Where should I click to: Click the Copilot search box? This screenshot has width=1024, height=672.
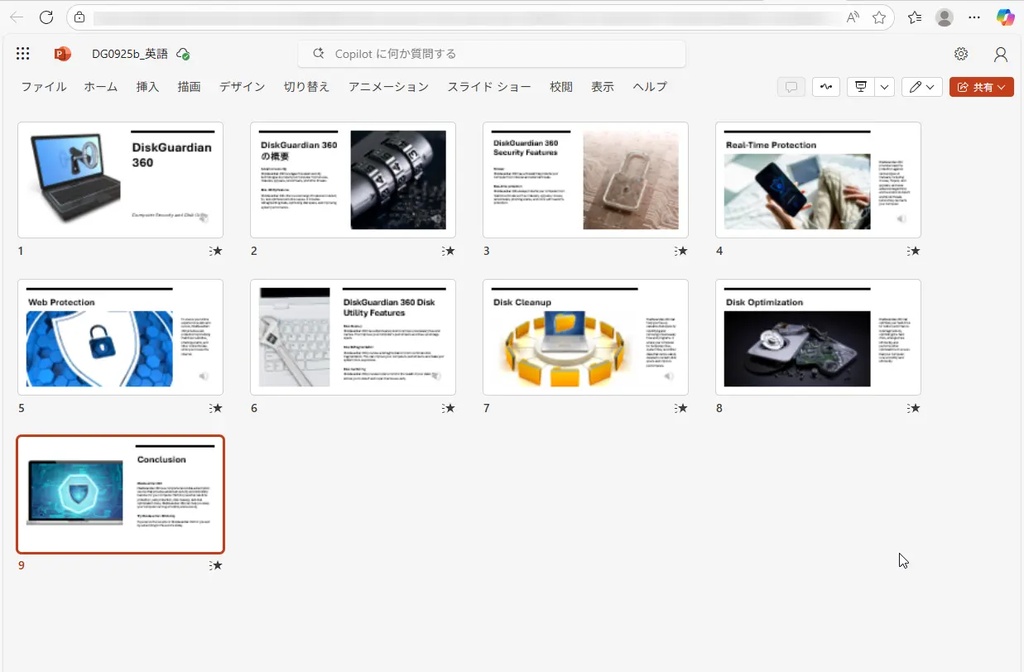492,54
